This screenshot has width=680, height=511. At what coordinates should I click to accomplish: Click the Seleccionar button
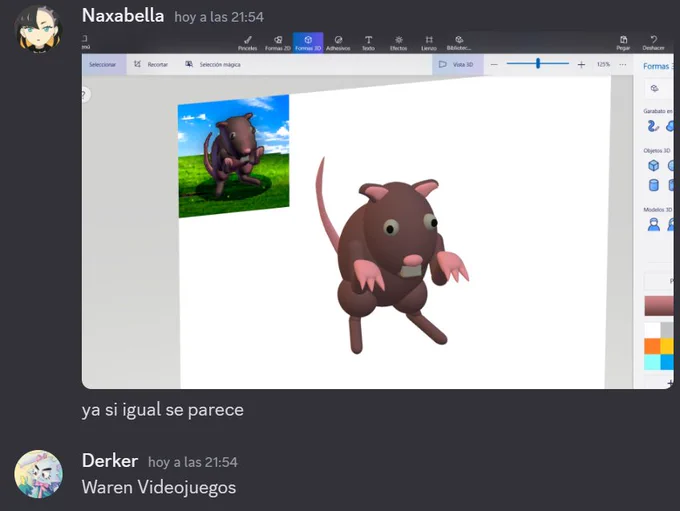(x=103, y=65)
